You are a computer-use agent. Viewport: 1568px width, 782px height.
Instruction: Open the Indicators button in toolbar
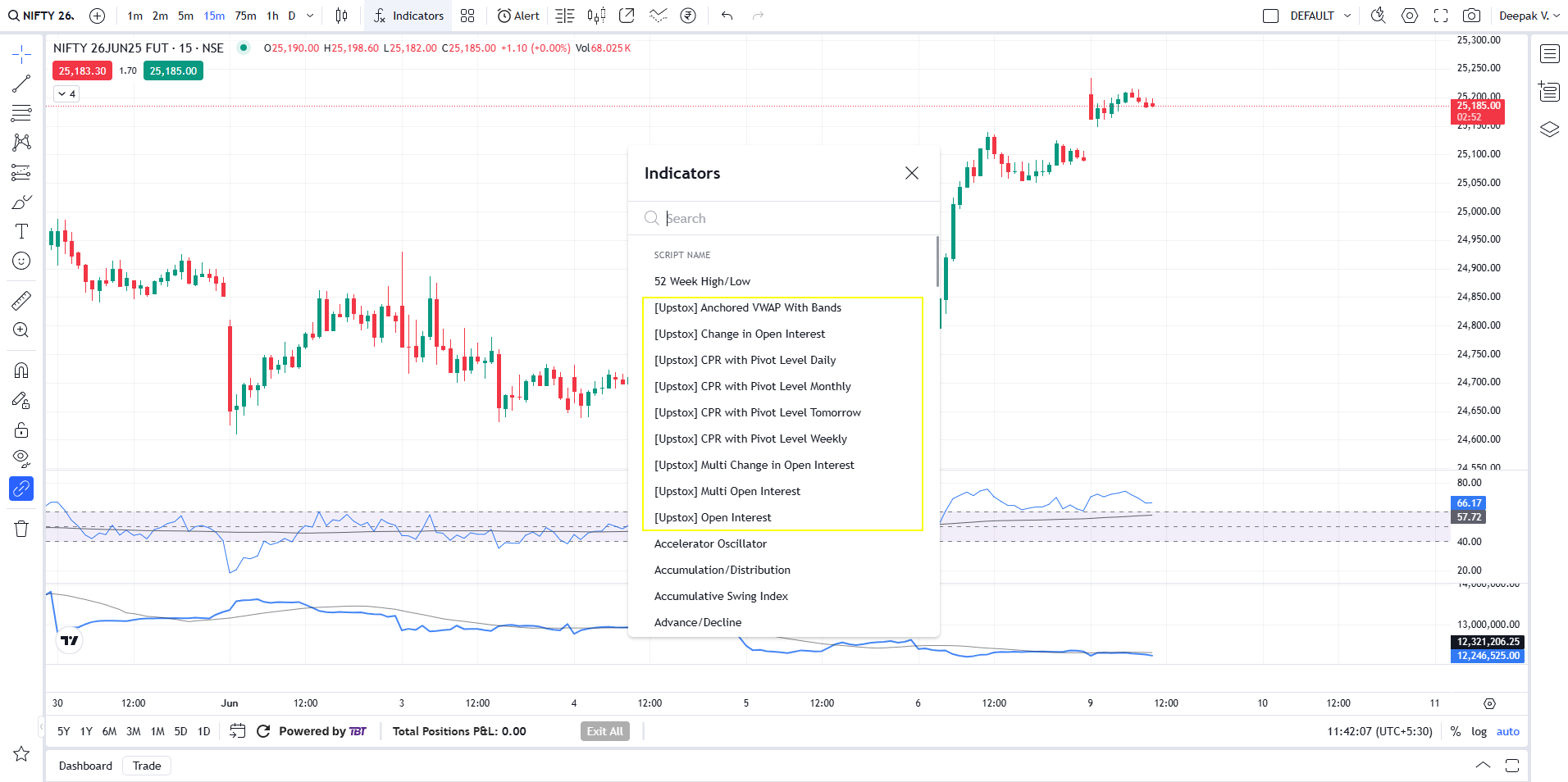(408, 16)
